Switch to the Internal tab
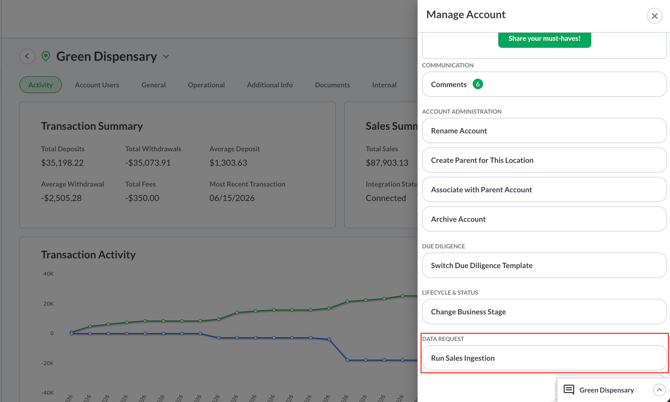The height and width of the screenshot is (402, 670). pyautogui.click(x=384, y=85)
